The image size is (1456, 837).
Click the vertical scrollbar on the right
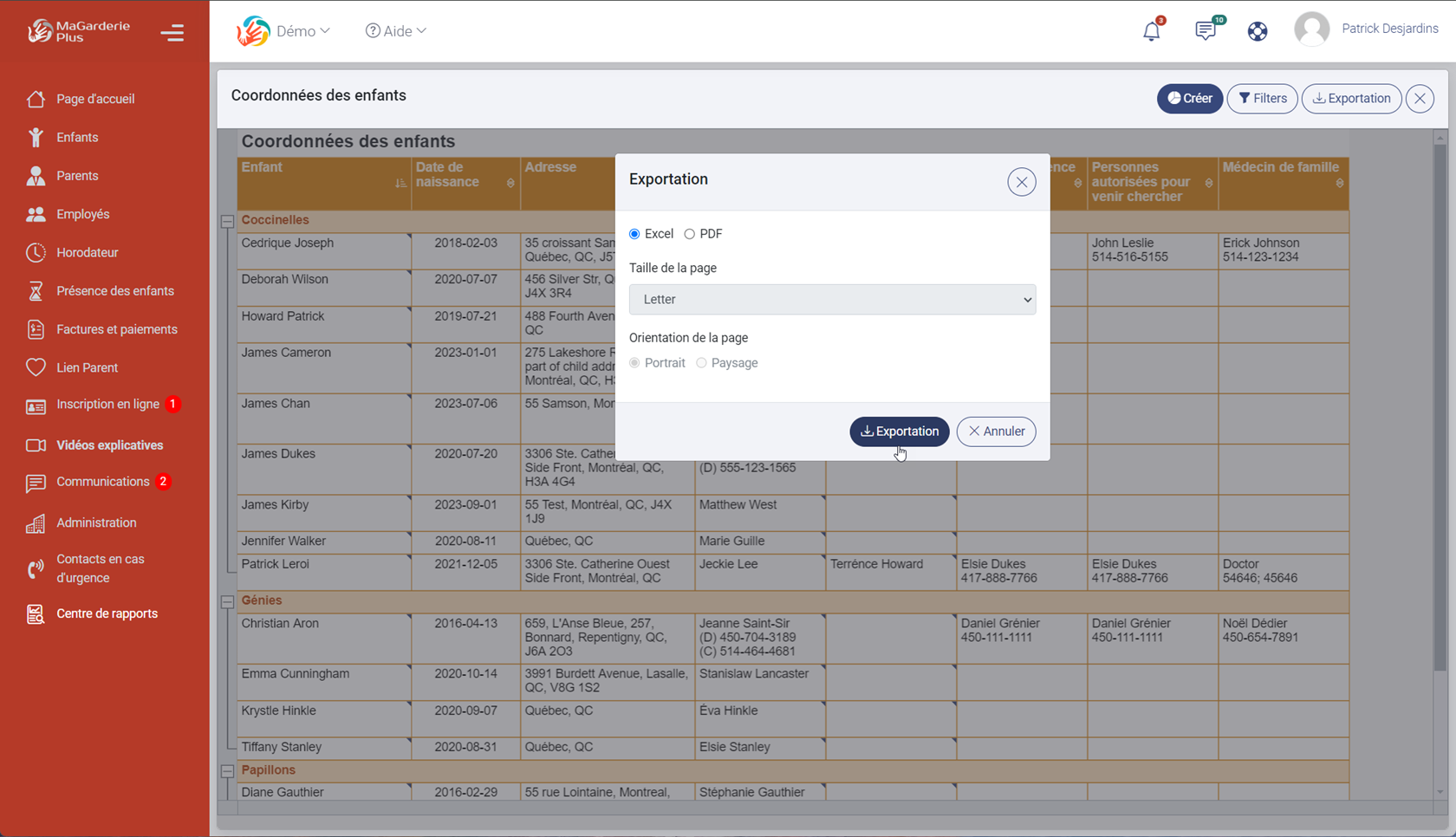point(1440,347)
